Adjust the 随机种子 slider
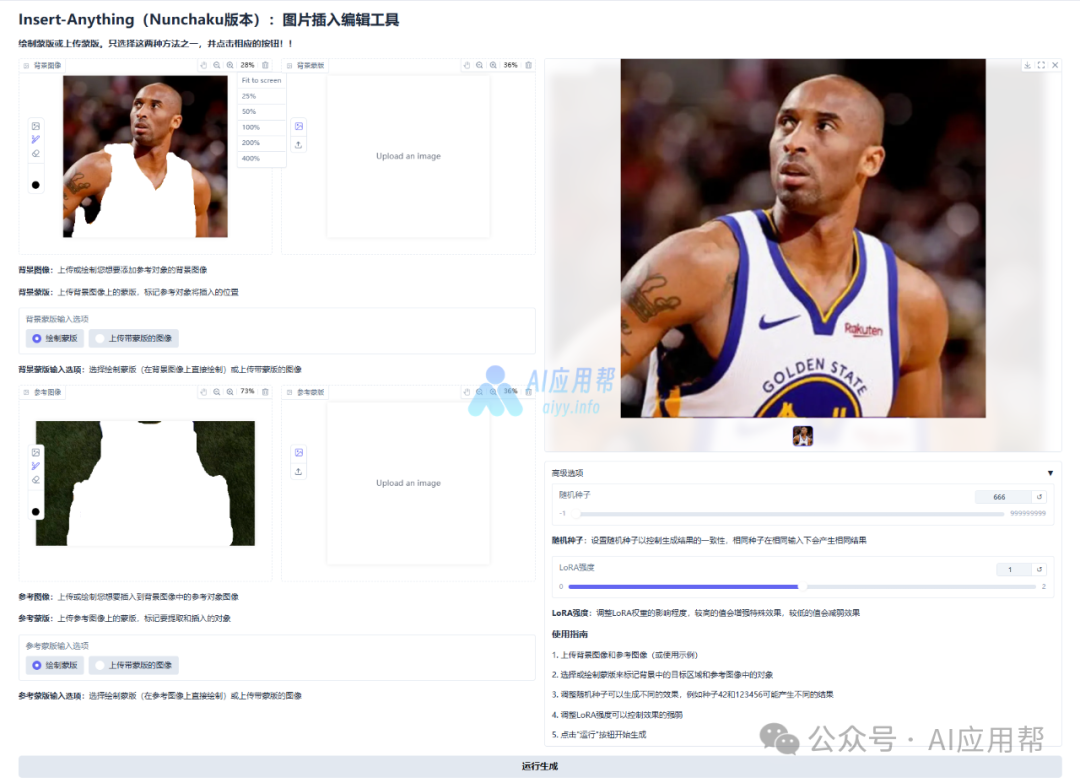1080x783 pixels. point(787,514)
